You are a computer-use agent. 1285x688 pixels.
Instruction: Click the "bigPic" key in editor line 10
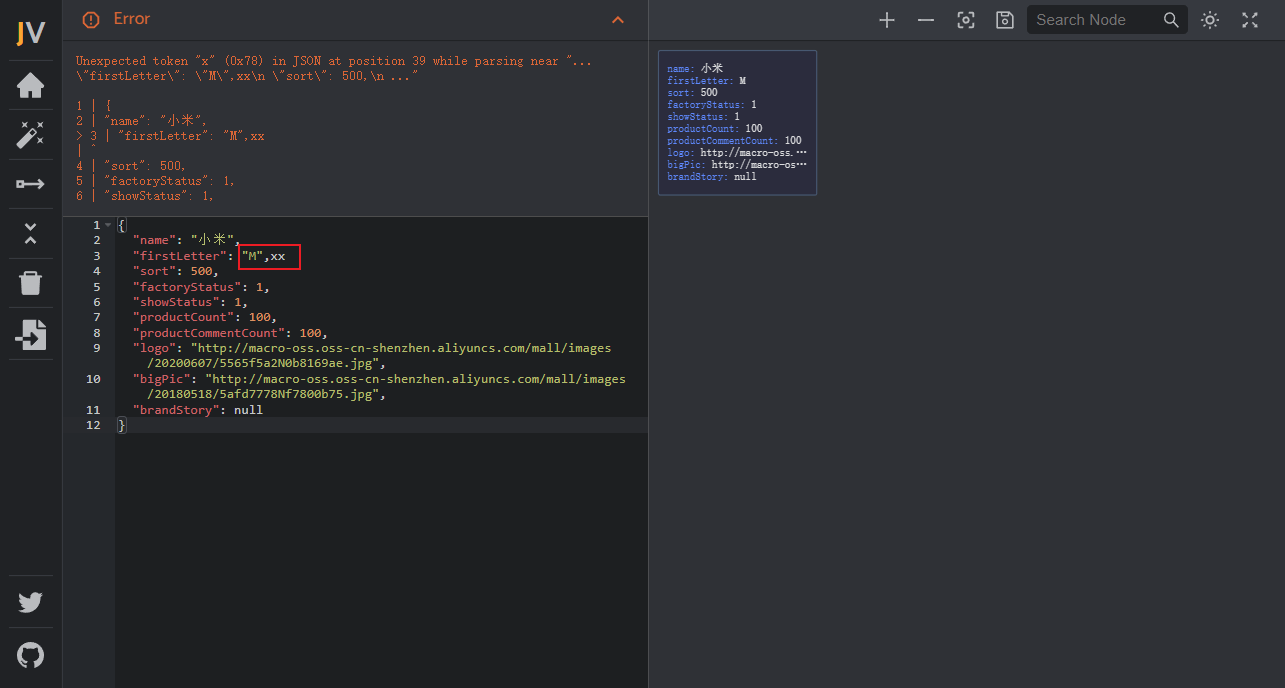coord(161,379)
